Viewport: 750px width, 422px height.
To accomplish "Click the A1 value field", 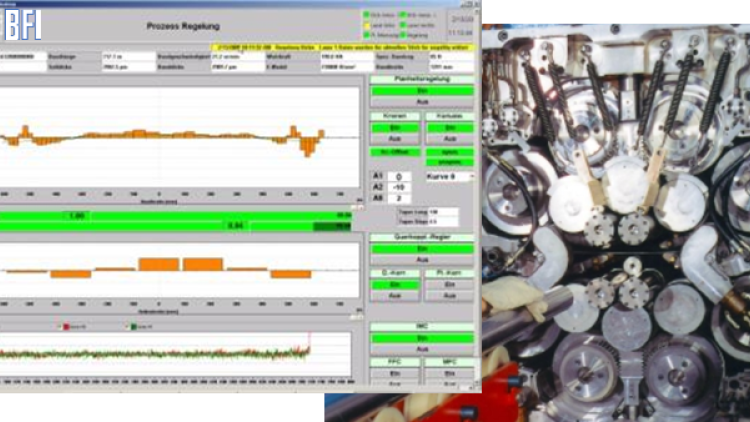I will tap(398, 176).
